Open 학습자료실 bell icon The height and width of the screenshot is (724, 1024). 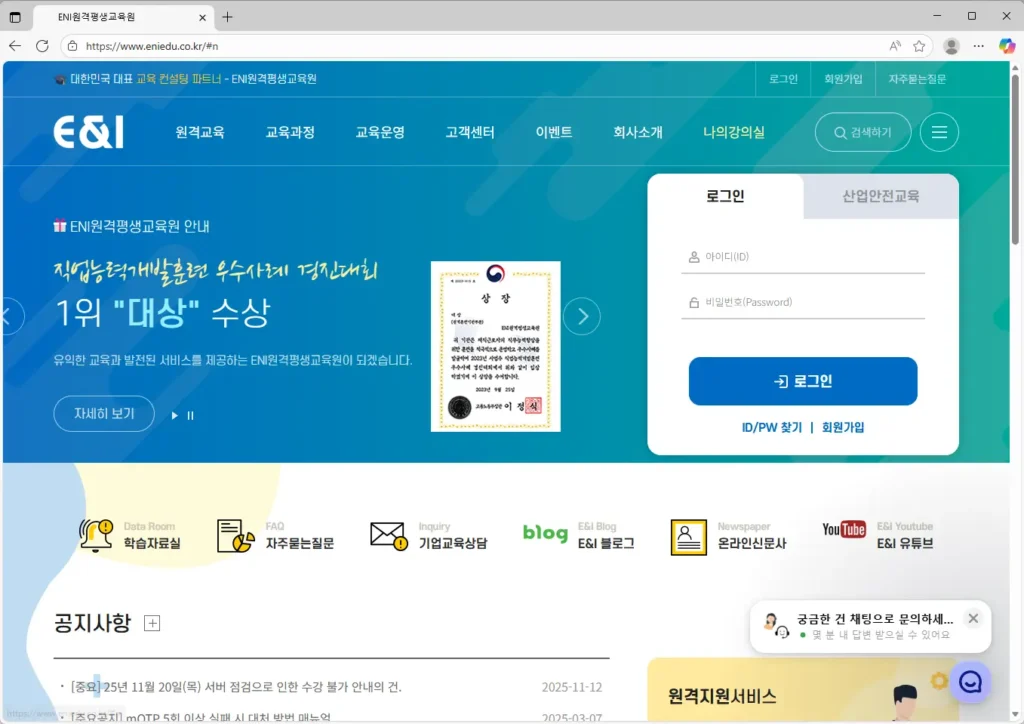pyautogui.click(x=96, y=535)
